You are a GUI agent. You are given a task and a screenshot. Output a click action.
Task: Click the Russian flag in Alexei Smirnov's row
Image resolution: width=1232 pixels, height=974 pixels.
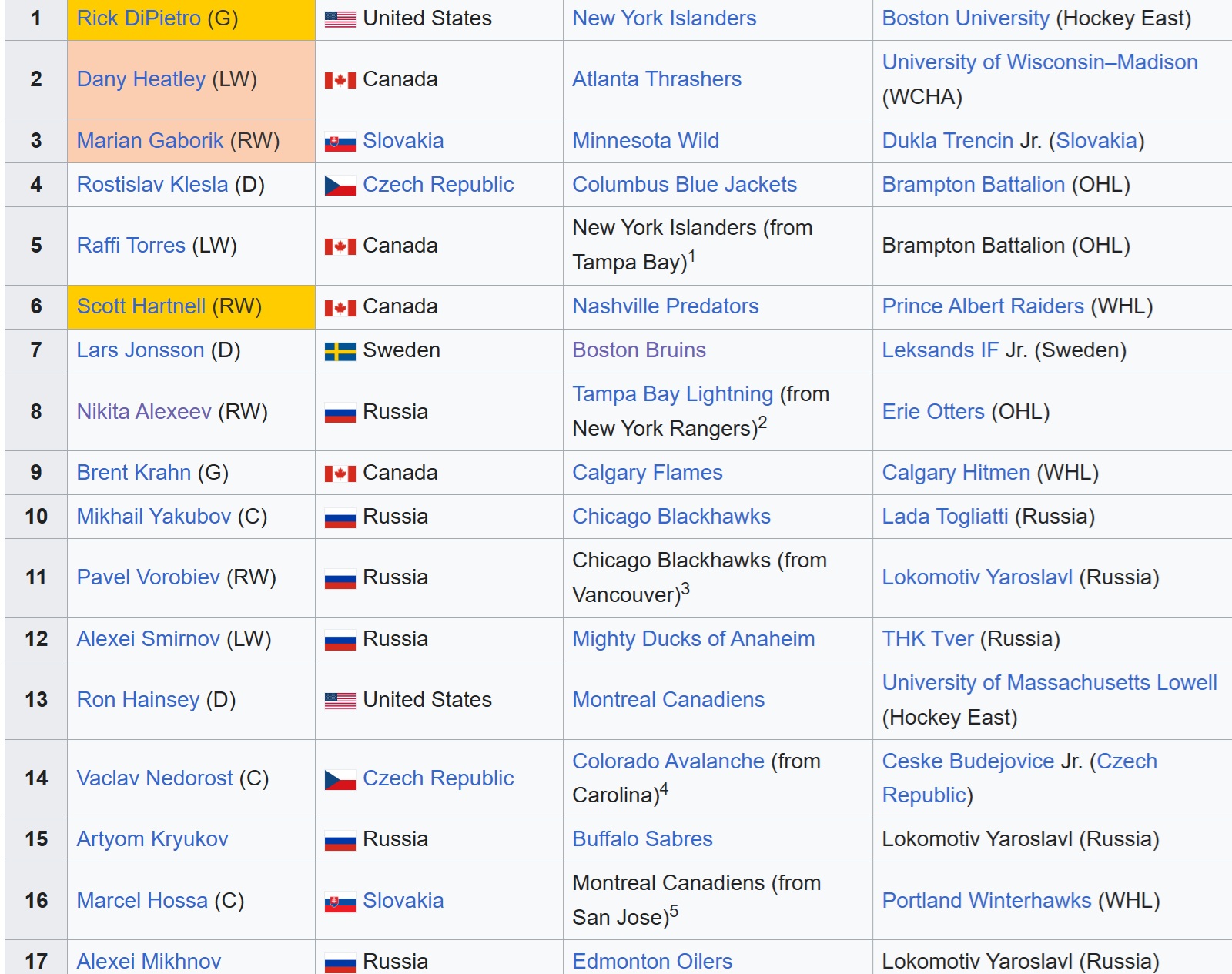tap(340, 640)
